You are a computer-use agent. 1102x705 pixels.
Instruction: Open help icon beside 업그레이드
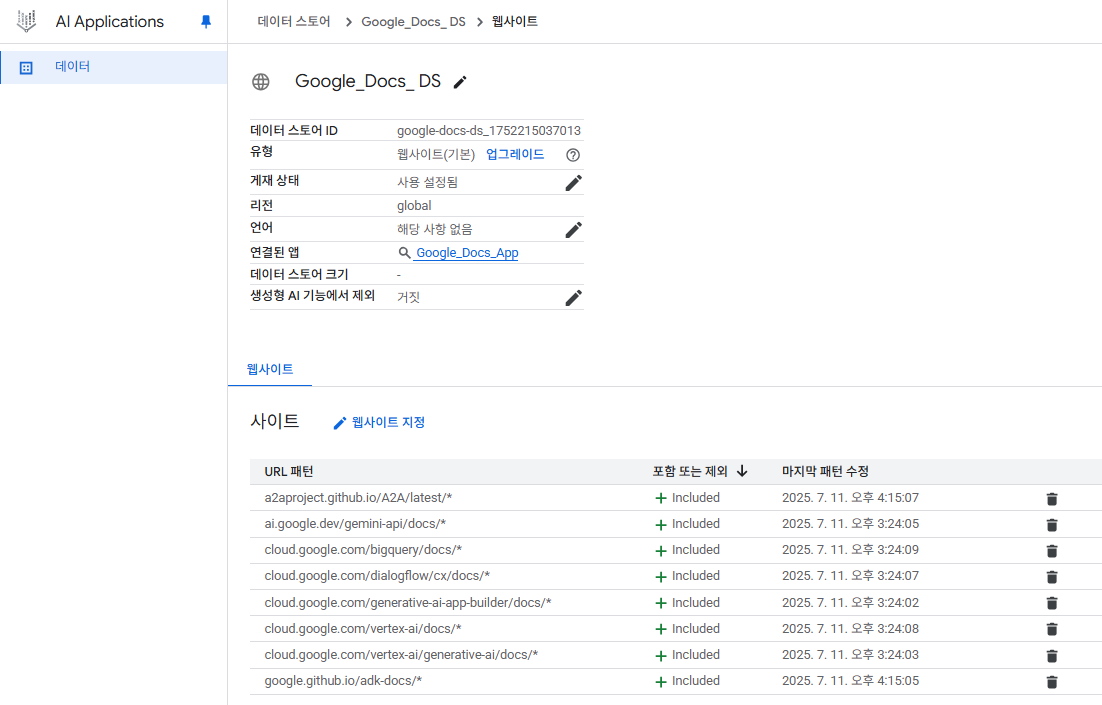[573, 155]
